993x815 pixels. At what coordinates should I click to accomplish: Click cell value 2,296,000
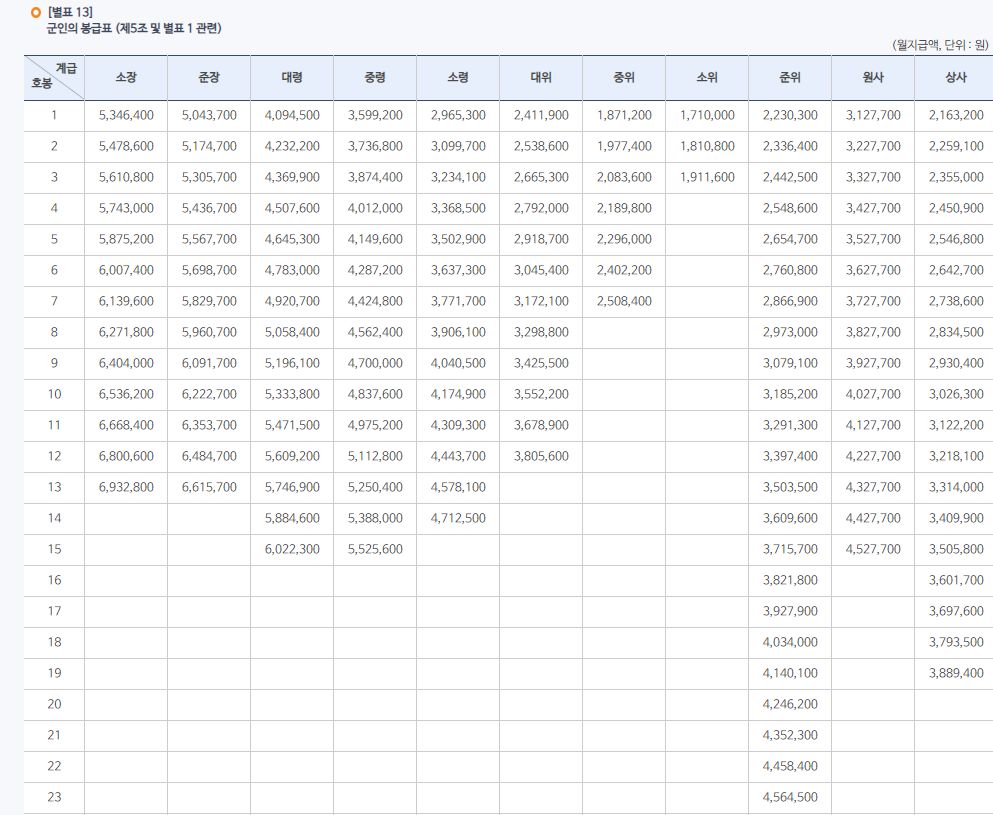[624, 239]
